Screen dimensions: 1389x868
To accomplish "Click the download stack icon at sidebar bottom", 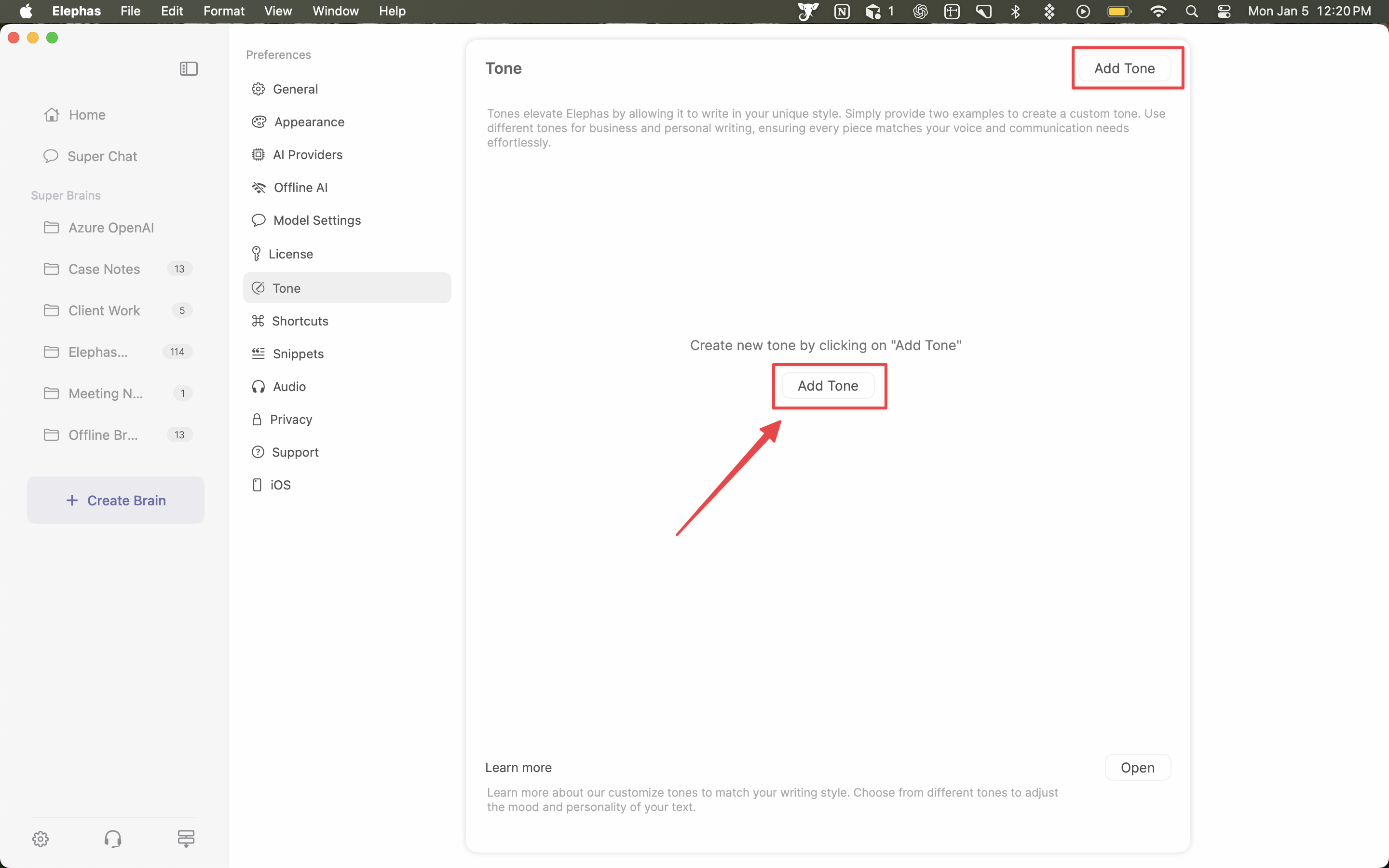I will tap(186, 839).
